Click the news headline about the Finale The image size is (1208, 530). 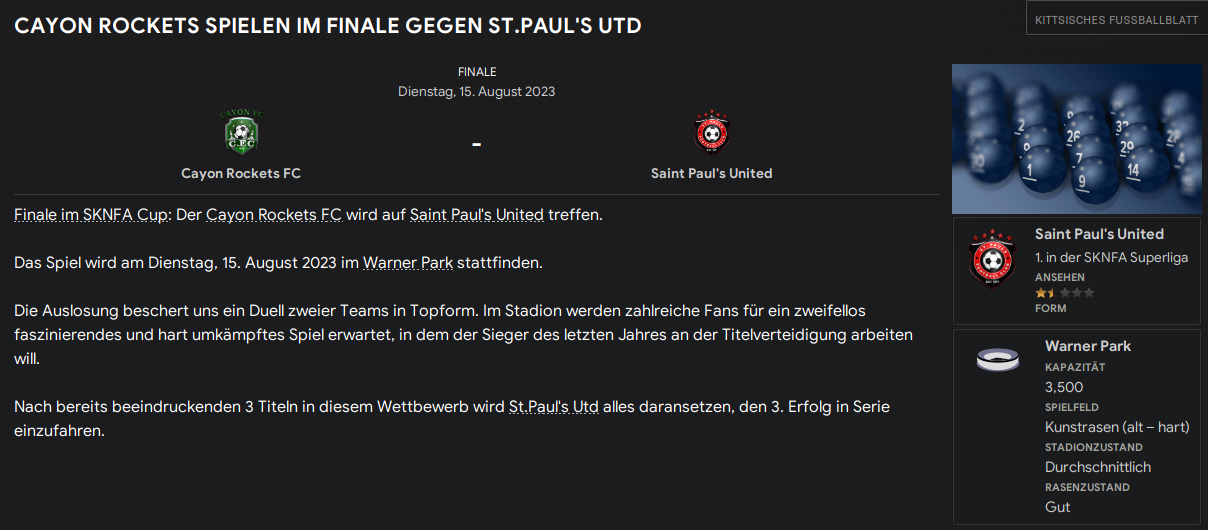328,26
